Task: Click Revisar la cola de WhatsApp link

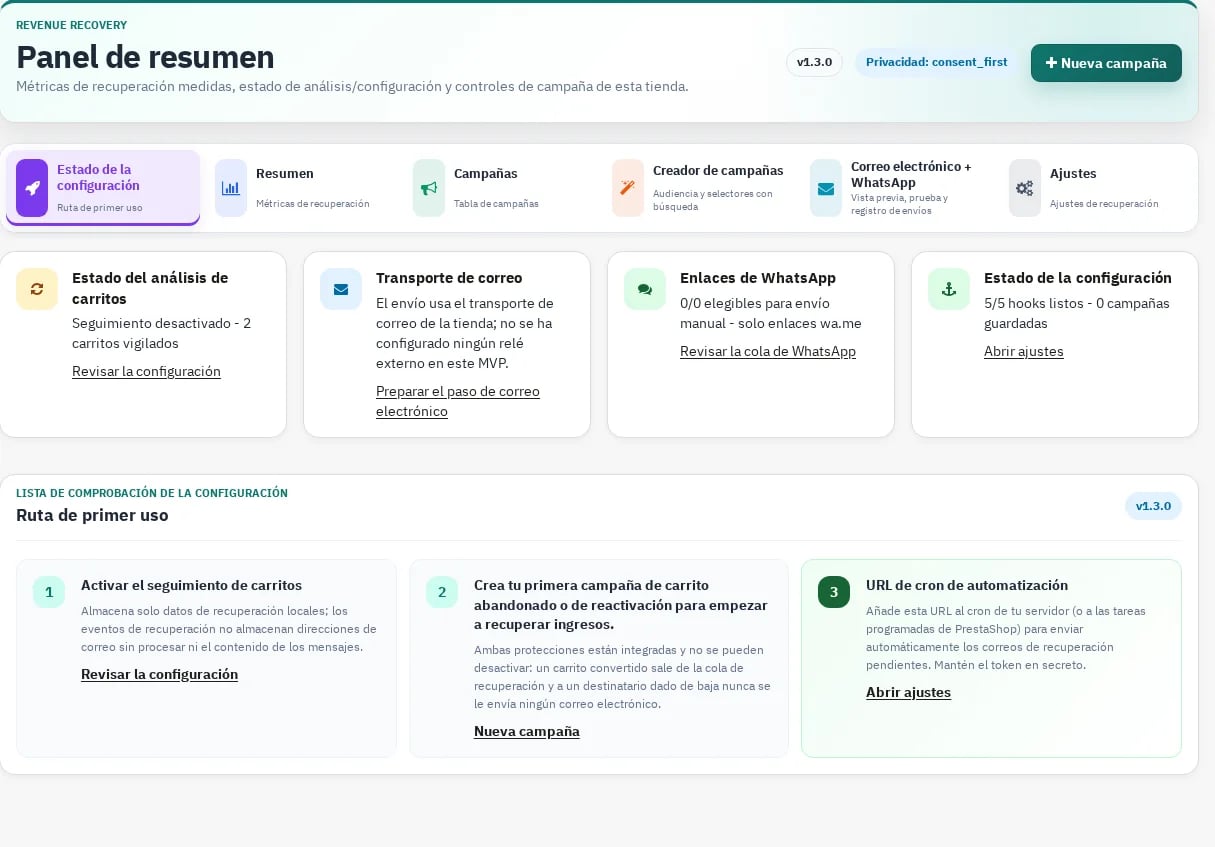Action: [x=768, y=351]
